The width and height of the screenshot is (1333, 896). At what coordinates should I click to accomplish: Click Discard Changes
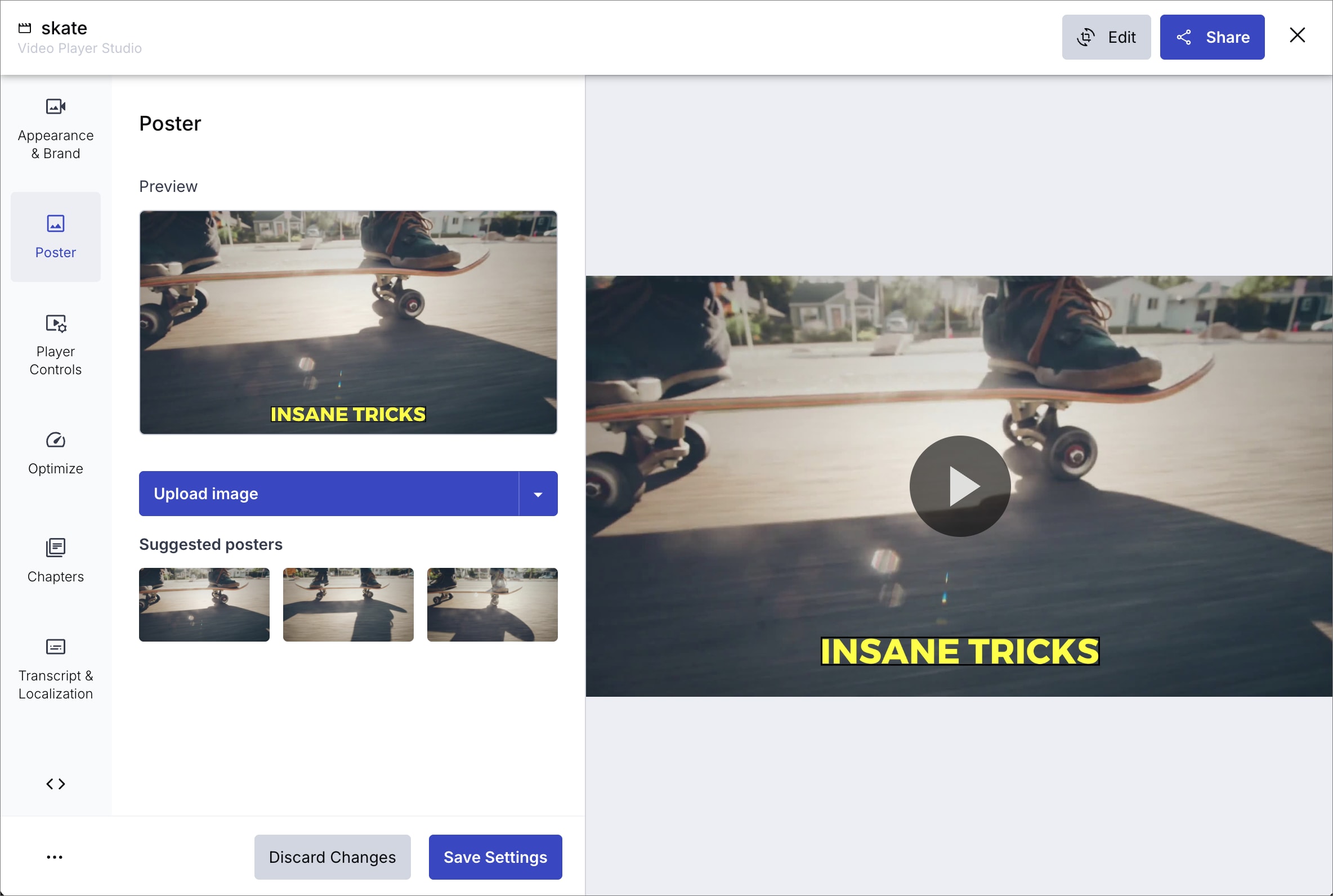point(332,857)
